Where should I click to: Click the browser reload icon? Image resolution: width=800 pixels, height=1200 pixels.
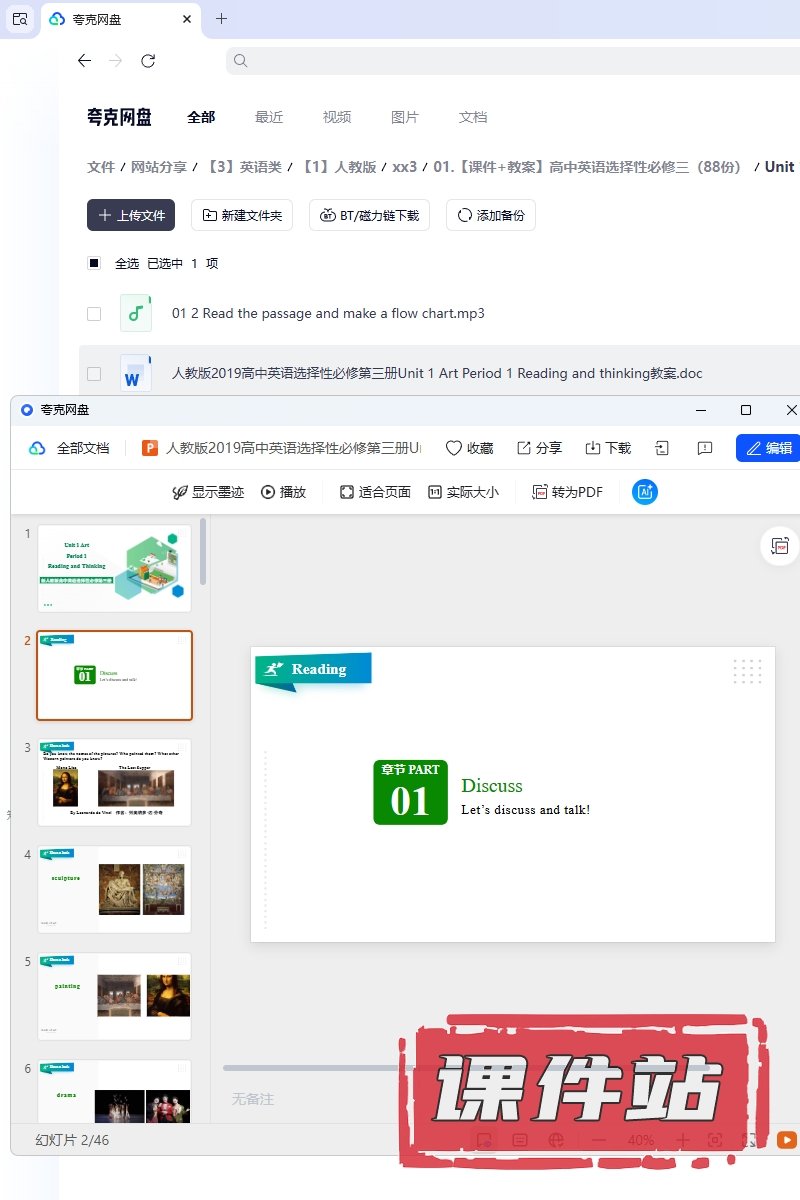pos(148,61)
